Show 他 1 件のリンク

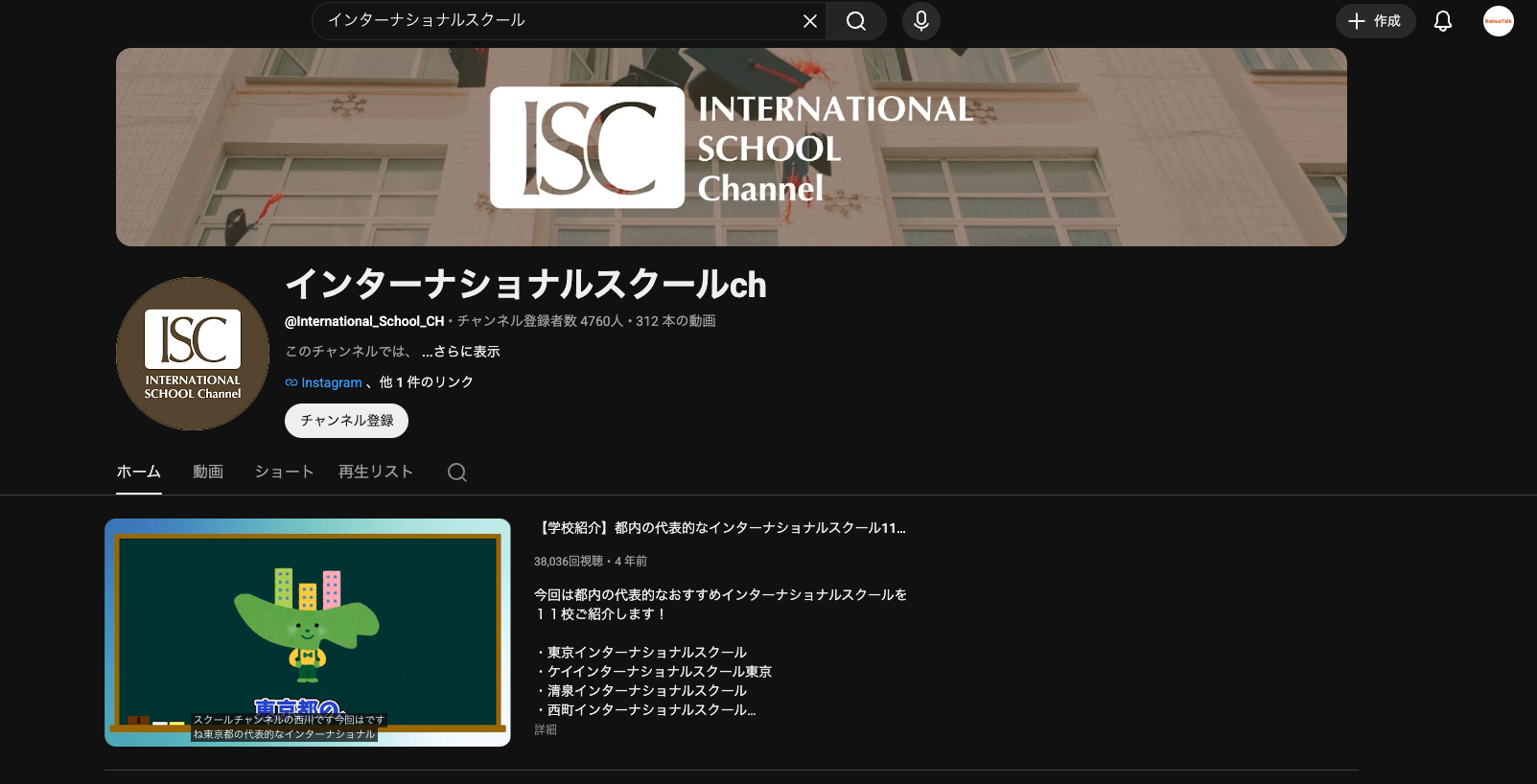[x=427, y=382]
